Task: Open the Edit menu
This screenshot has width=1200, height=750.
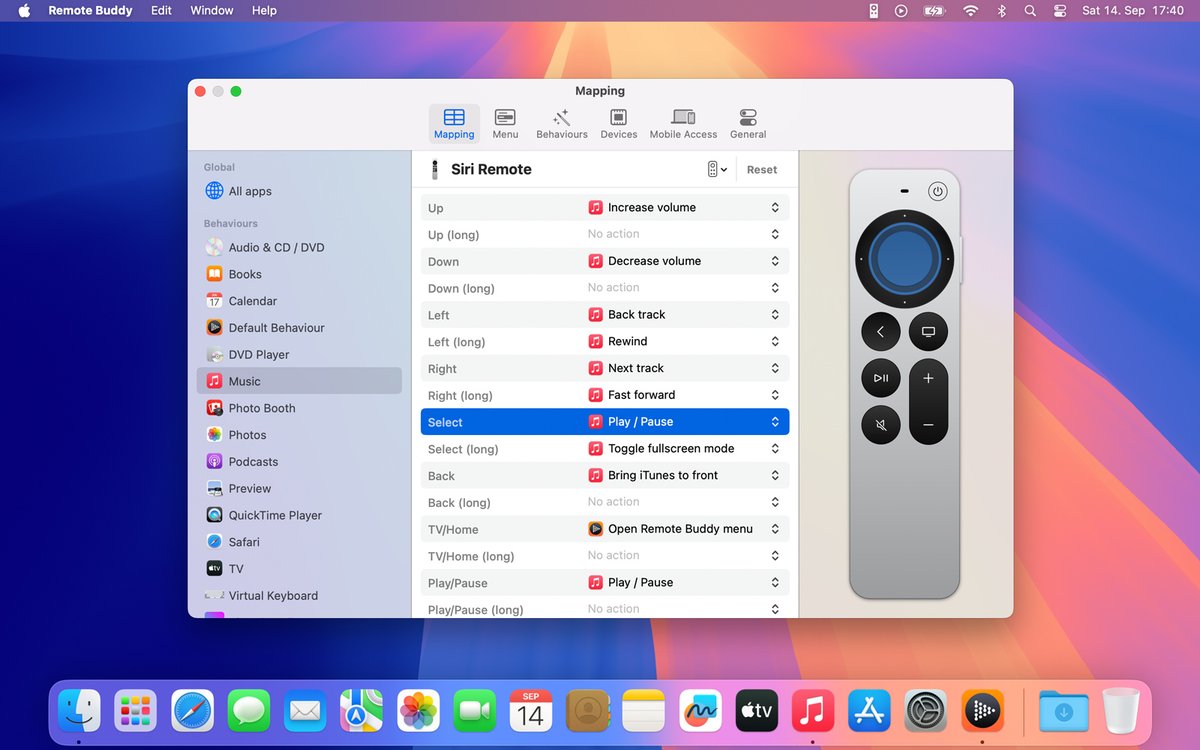Action: [161, 11]
